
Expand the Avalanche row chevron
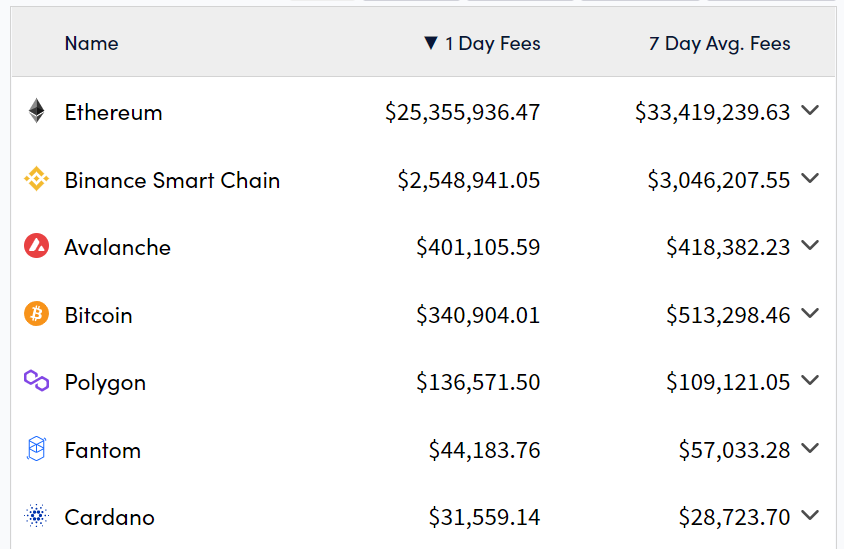coord(810,245)
